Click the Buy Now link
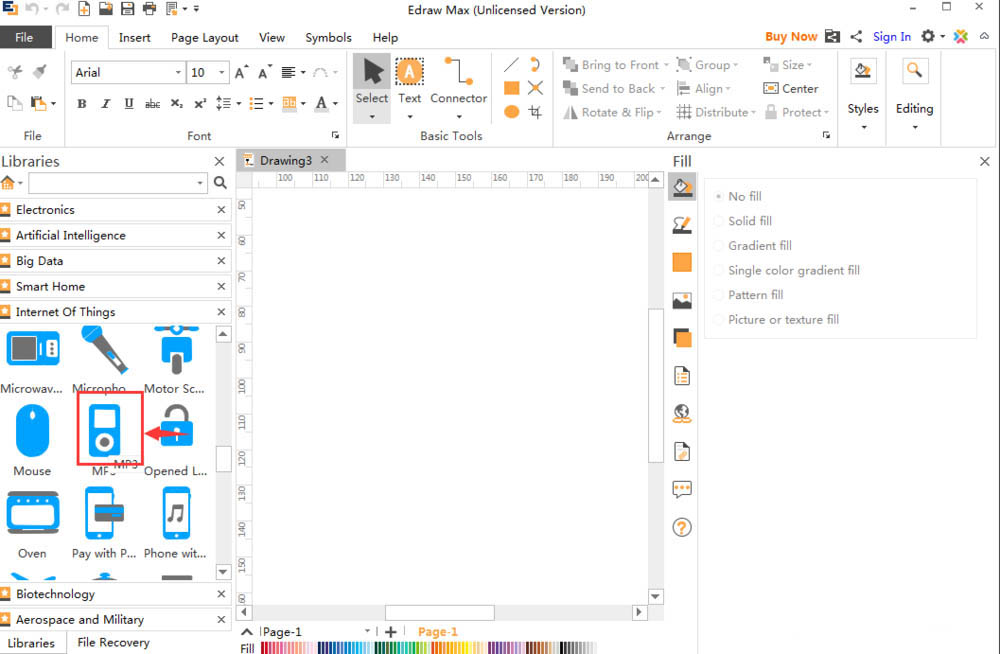 (x=790, y=37)
